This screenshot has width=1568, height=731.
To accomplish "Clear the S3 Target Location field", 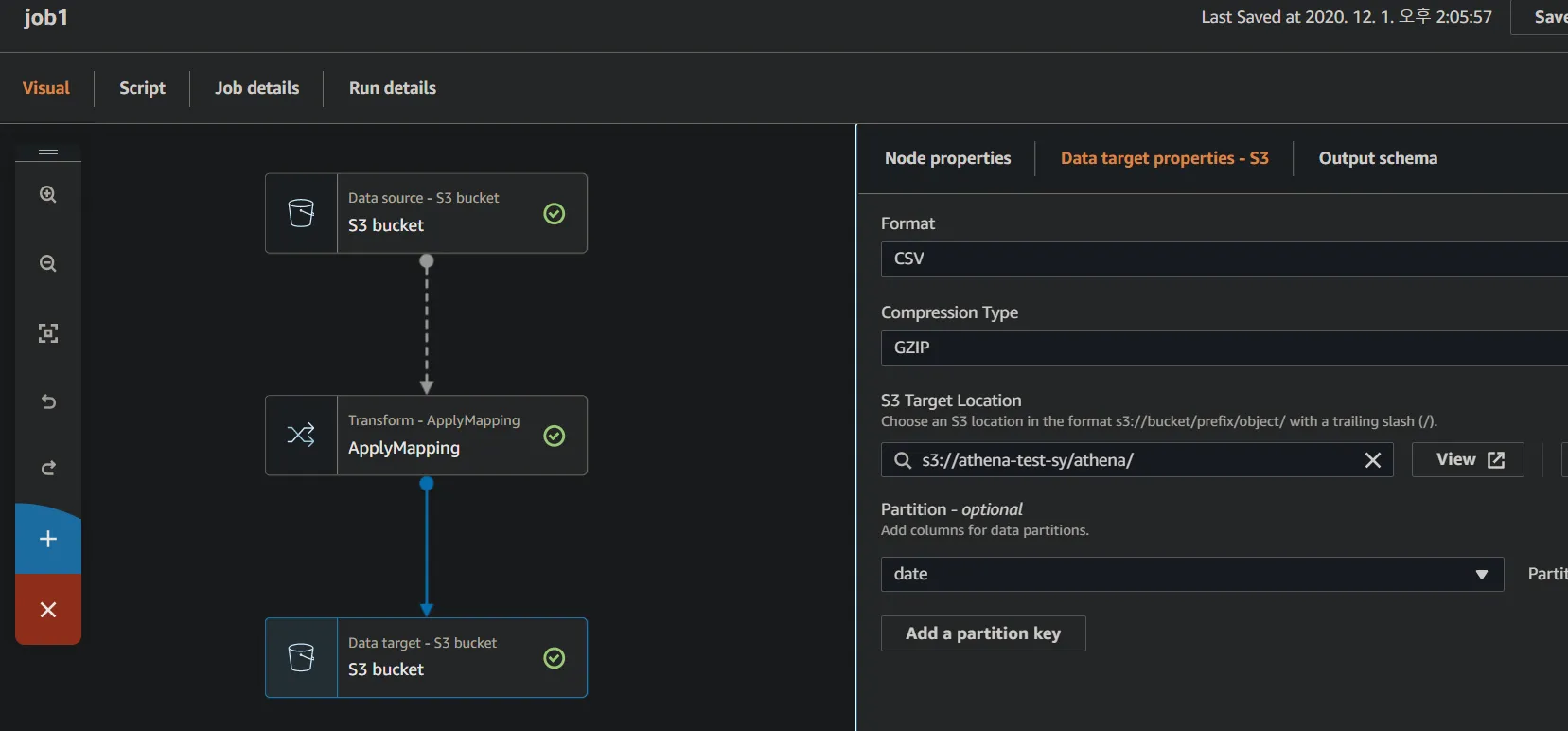I will pos(1372,460).
